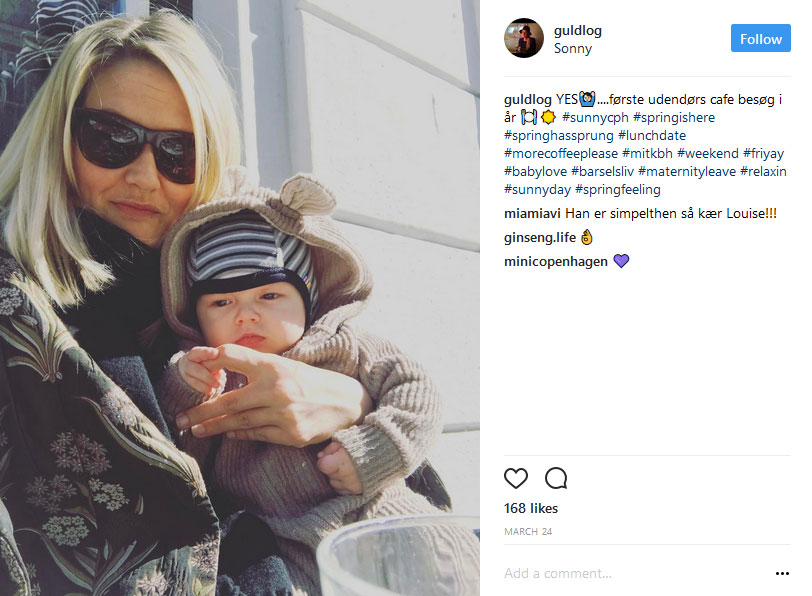Visit commenter miamiavi's profile
The height and width of the screenshot is (596, 812).
[x=532, y=213]
